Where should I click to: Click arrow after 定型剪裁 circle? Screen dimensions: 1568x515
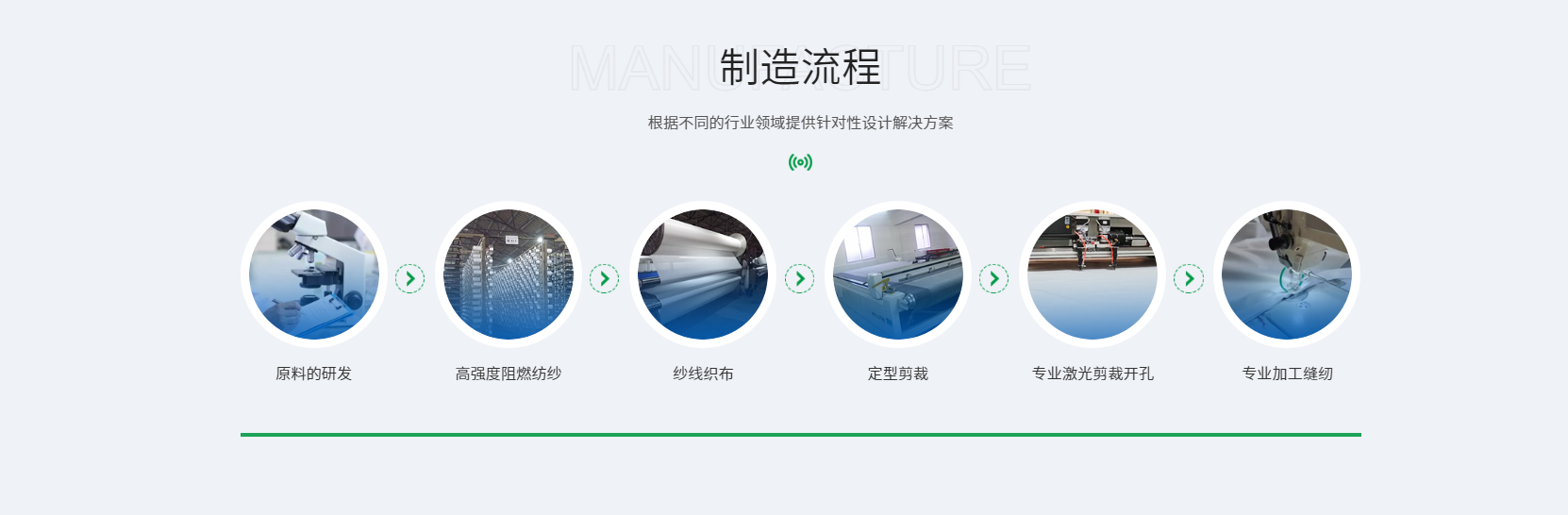[x=993, y=278]
